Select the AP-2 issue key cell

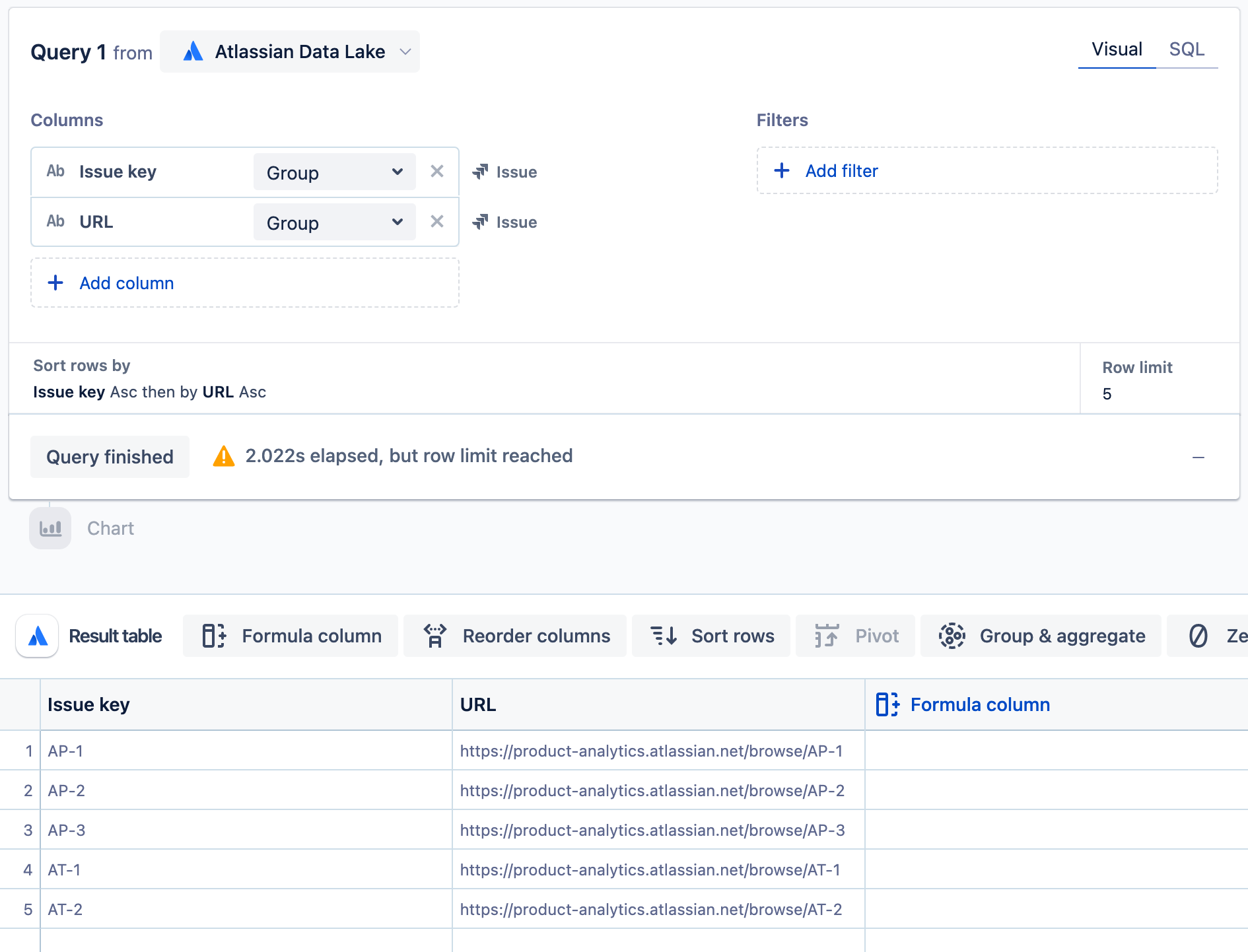click(x=246, y=790)
